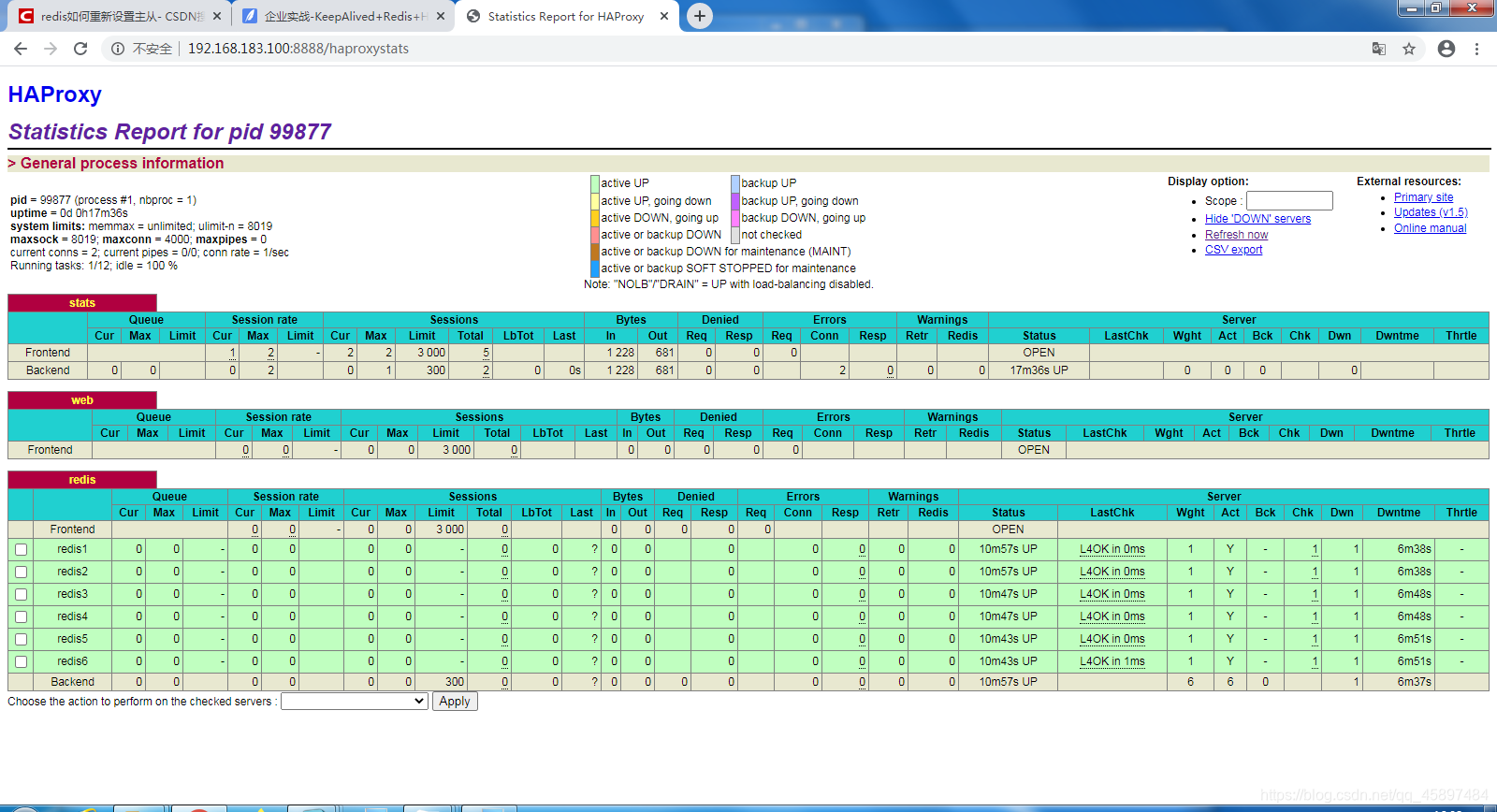Click the Refresh now link

click(1236, 235)
